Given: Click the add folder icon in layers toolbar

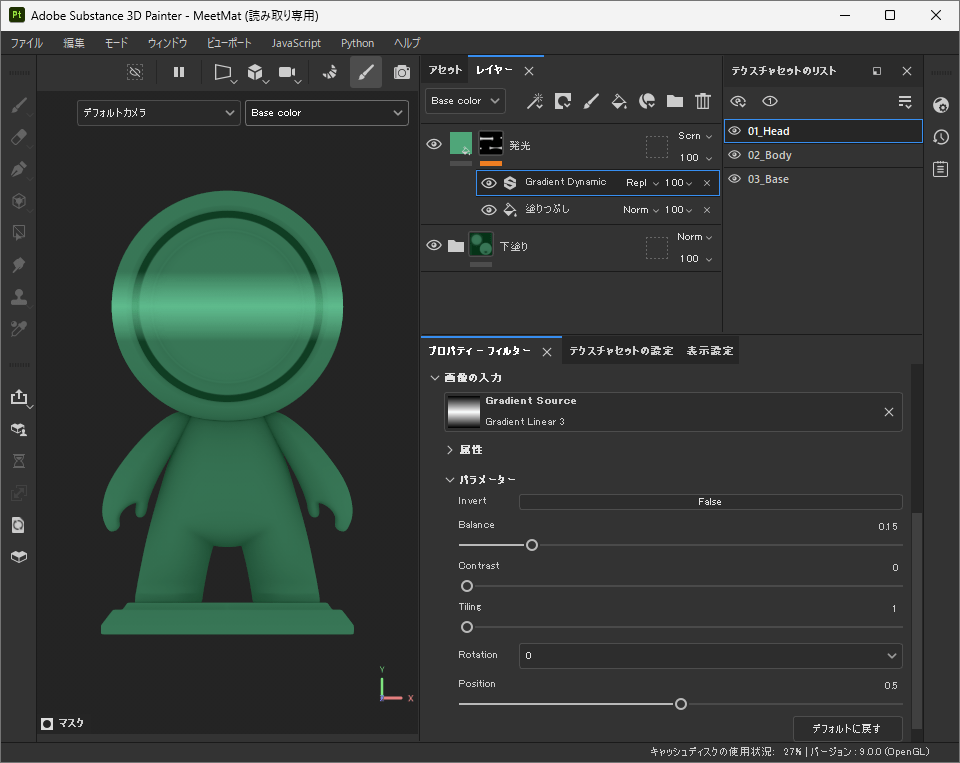Looking at the screenshot, I should [x=675, y=101].
